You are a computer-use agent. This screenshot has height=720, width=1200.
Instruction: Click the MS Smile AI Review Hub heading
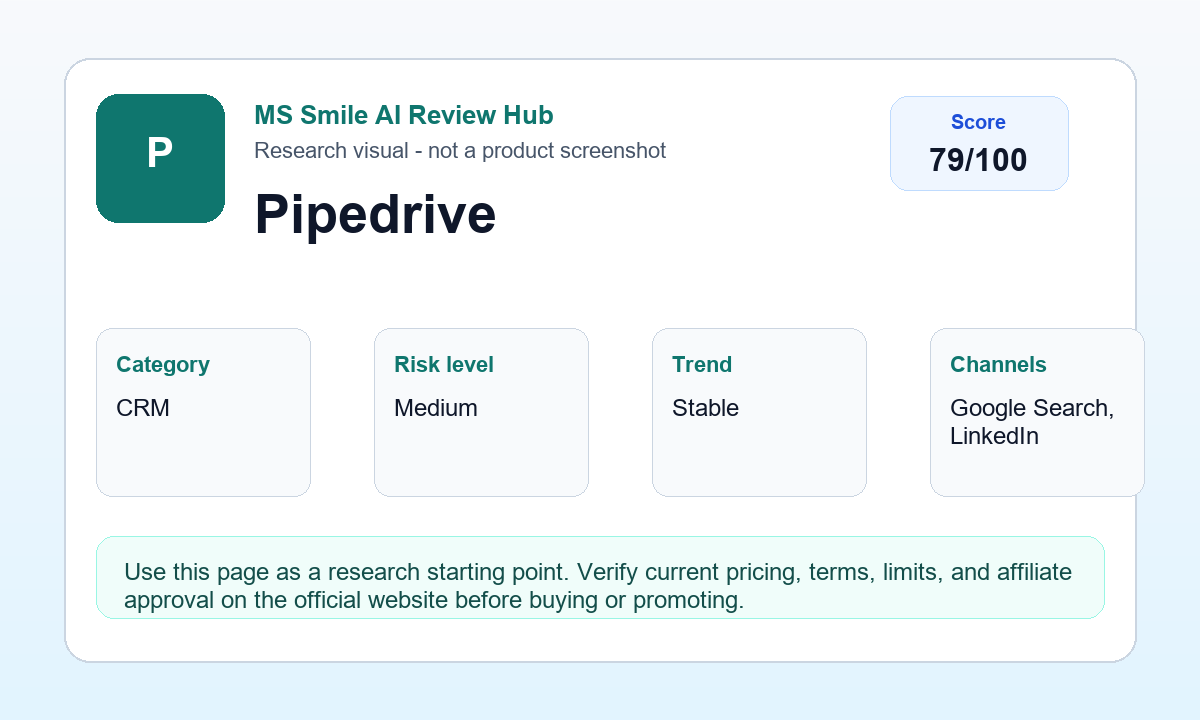404,115
